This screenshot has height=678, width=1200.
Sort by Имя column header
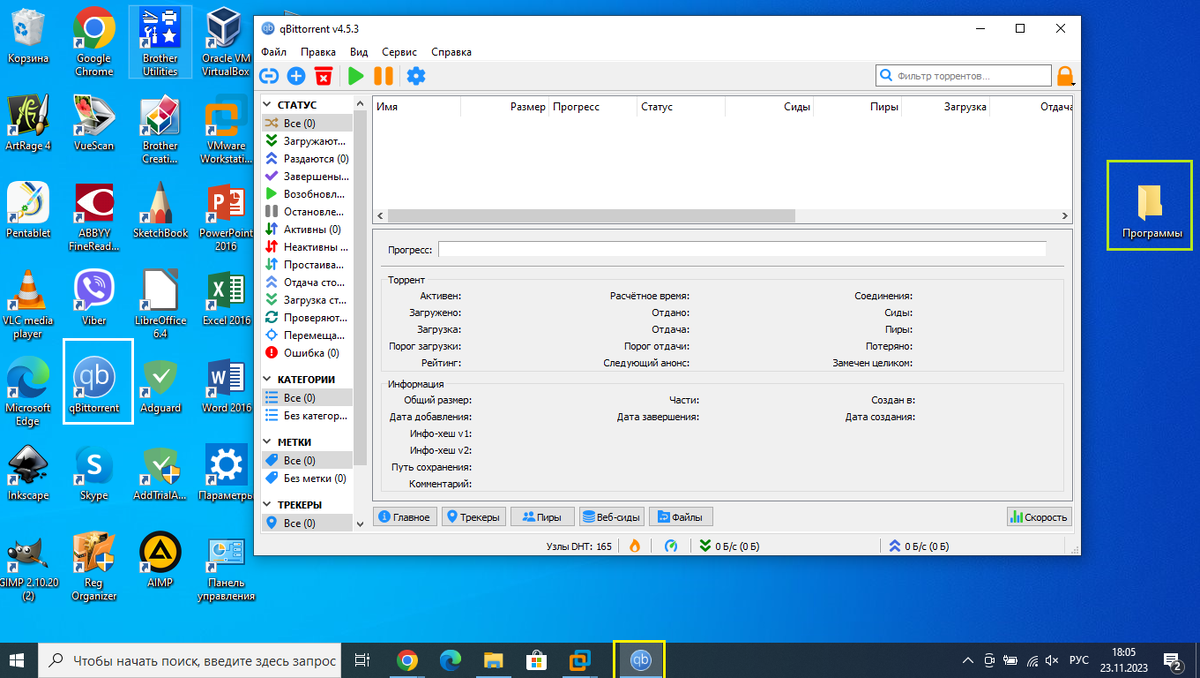click(417, 107)
